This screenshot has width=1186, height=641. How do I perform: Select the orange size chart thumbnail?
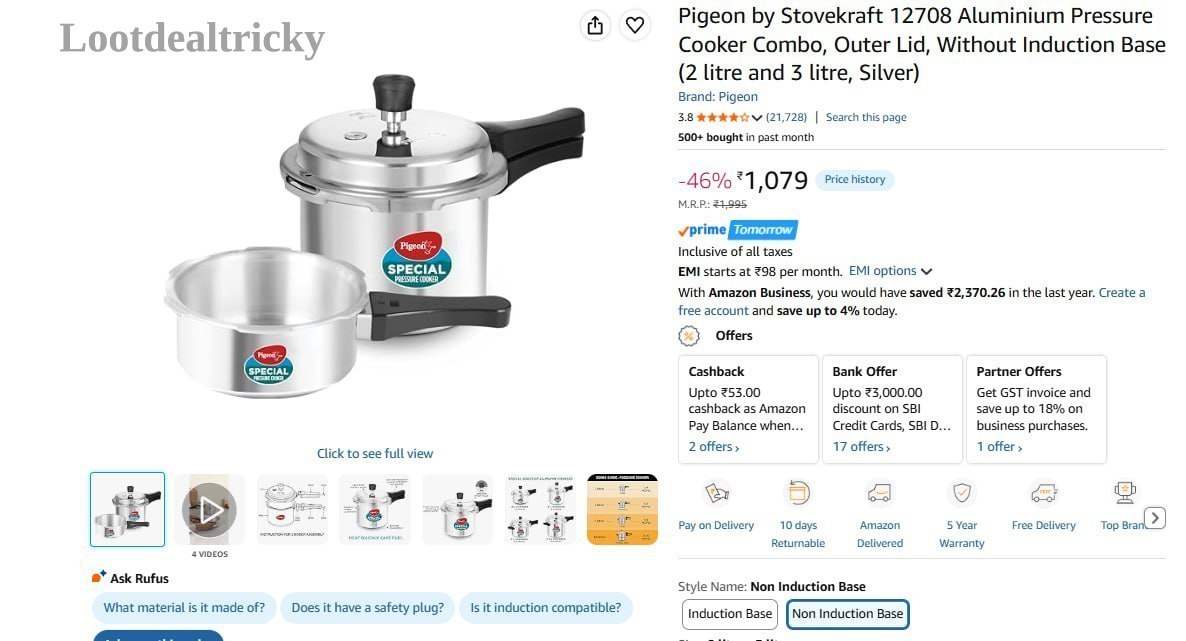click(622, 509)
